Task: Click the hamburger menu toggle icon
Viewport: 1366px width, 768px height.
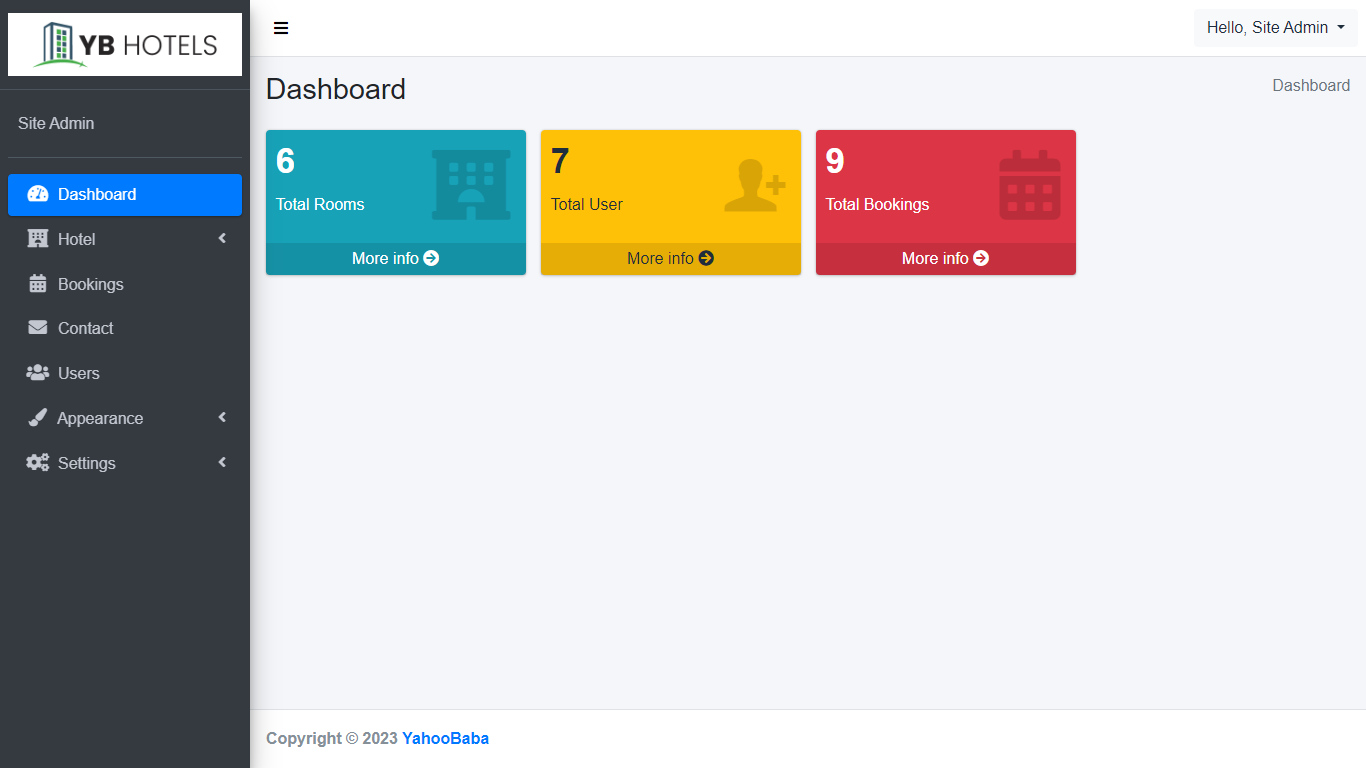Action: point(281,28)
